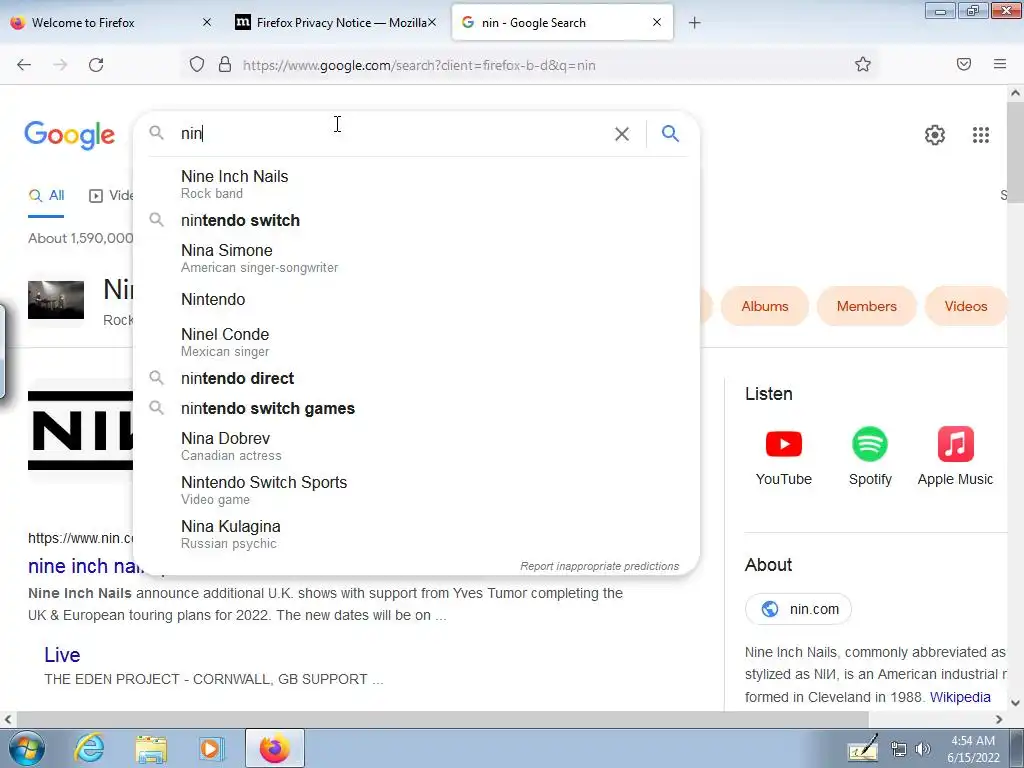1024x768 pixels.
Task: Open the tracking protection shield icon
Action: pos(197,65)
